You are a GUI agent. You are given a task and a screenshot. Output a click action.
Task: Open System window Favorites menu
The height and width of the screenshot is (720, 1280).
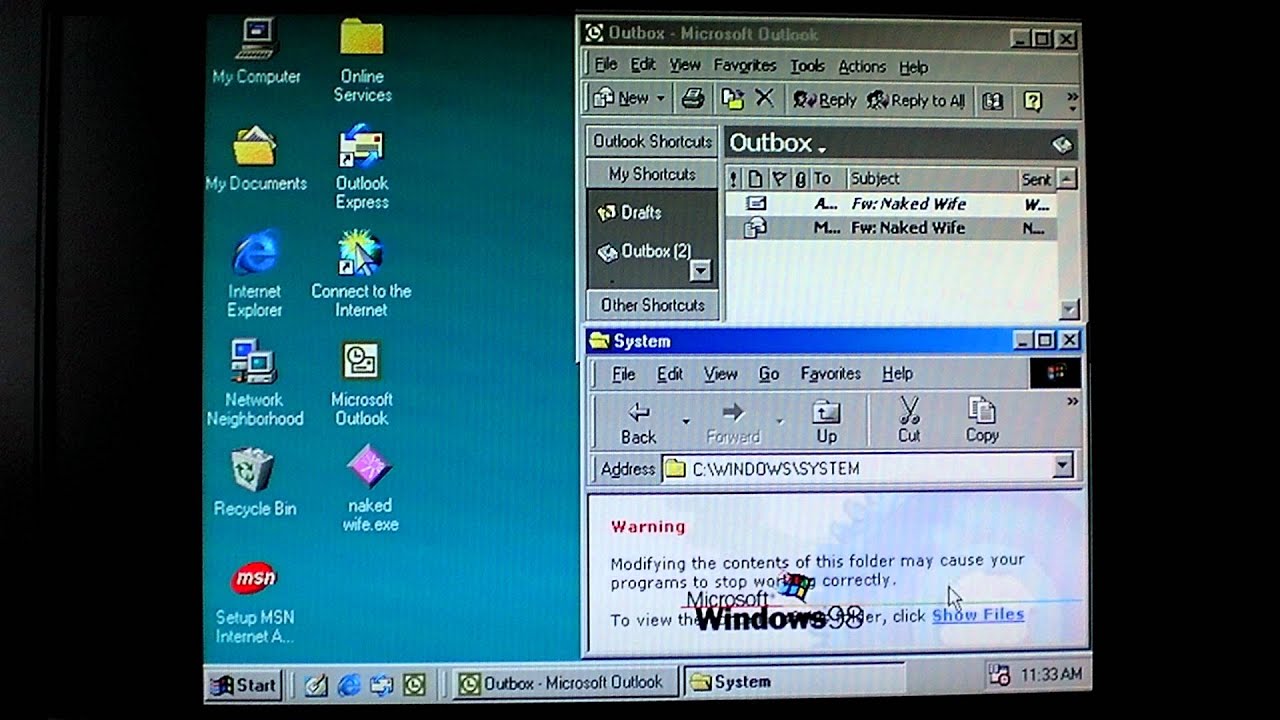pyautogui.click(x=830, y=373)
